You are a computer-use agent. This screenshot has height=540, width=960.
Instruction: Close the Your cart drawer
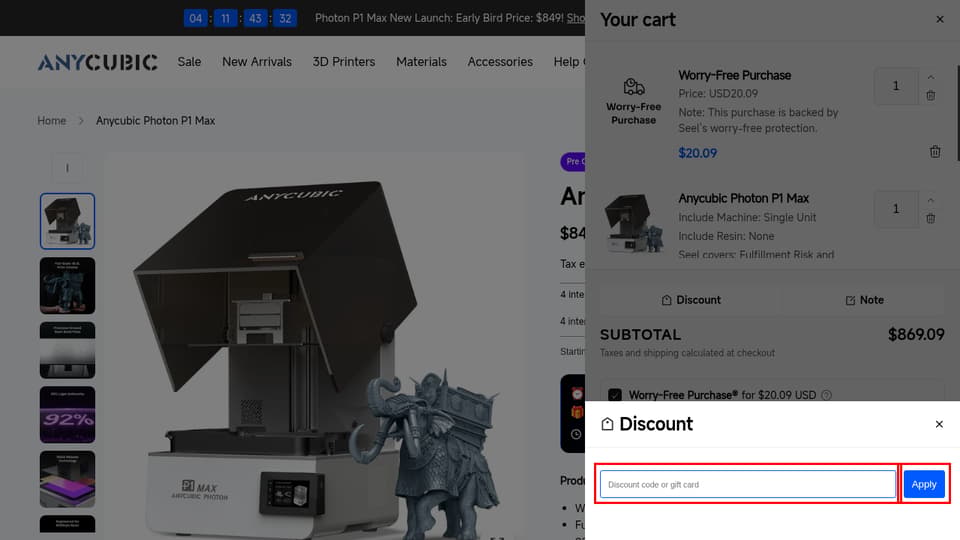coord(939,20)
